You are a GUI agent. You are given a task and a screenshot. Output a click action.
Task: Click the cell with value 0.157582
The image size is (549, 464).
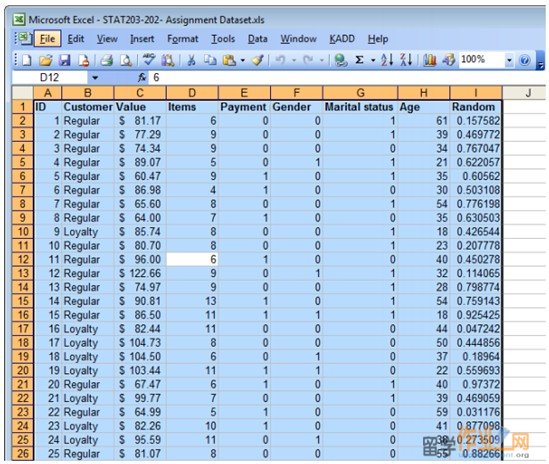(476, 121)
